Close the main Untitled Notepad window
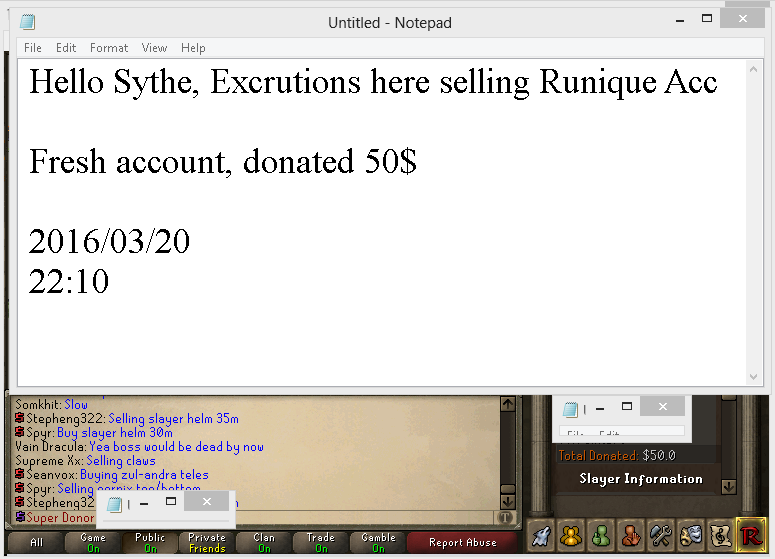 (743, 18)
